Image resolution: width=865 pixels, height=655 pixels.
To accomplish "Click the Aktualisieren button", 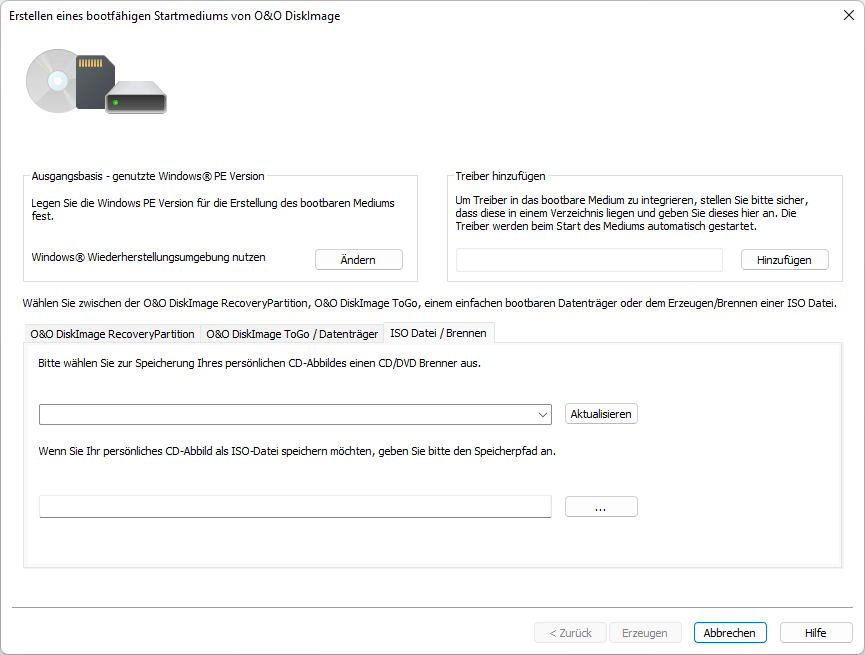I will [x=601, y=414].
